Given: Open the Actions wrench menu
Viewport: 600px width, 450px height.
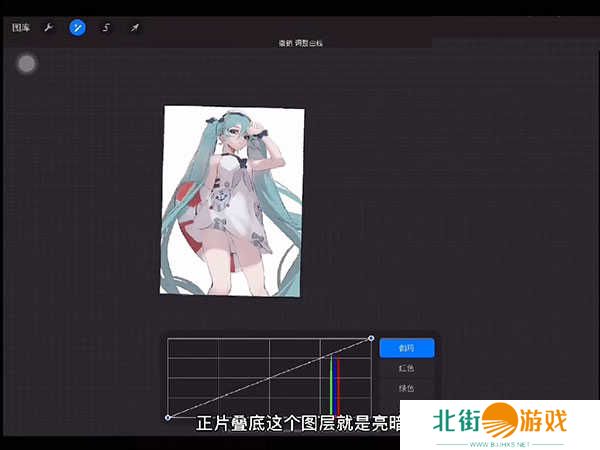Looking at the screenshot, I should coord(47,28).
